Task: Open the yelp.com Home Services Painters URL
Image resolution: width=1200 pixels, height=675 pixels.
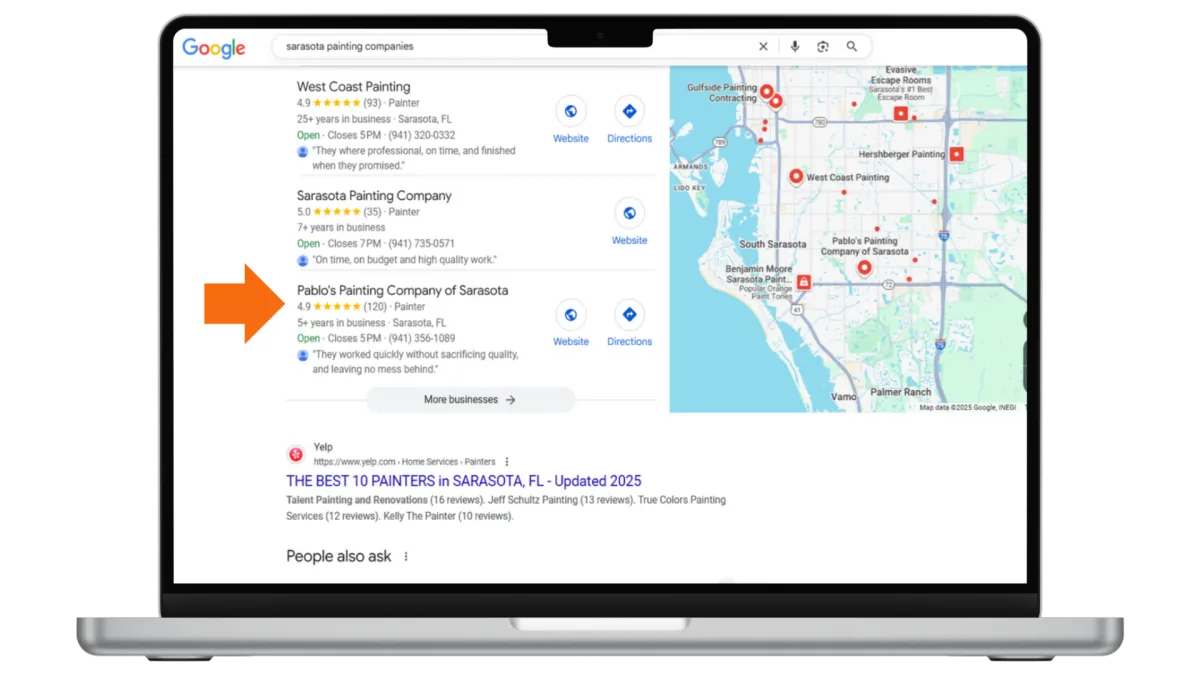Action: (404, 462)
